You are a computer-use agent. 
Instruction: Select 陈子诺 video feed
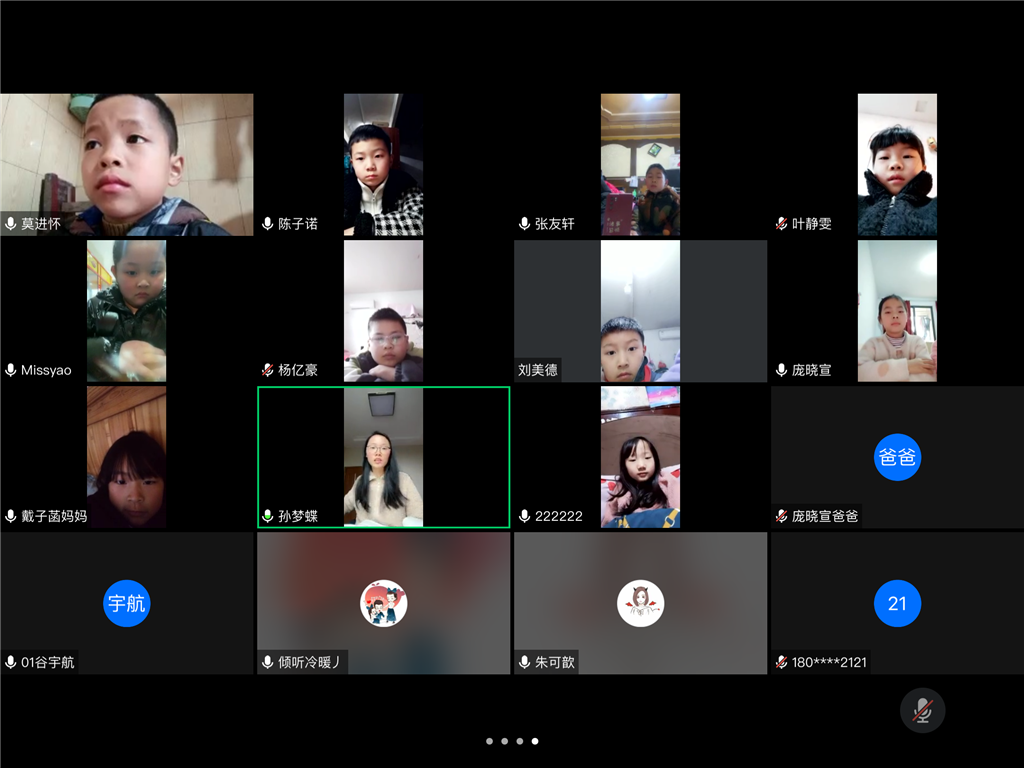[383, 165]
